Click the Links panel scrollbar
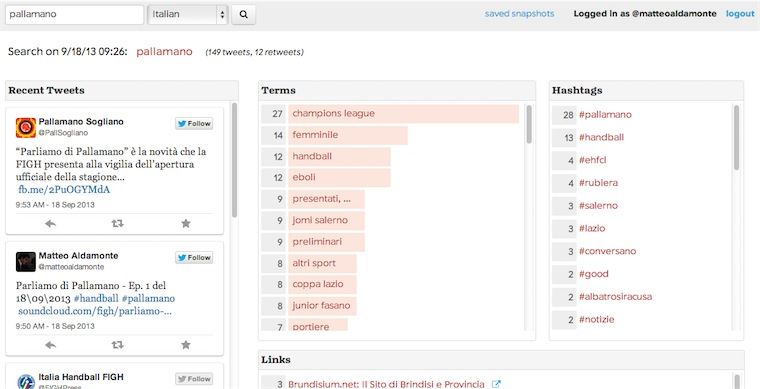 [x=737, y=381]
